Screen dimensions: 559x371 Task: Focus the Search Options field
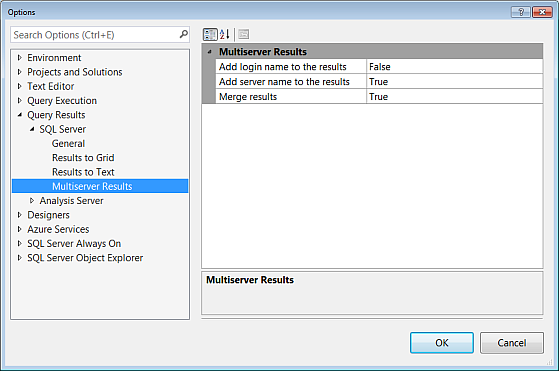(x=94, y=35)
